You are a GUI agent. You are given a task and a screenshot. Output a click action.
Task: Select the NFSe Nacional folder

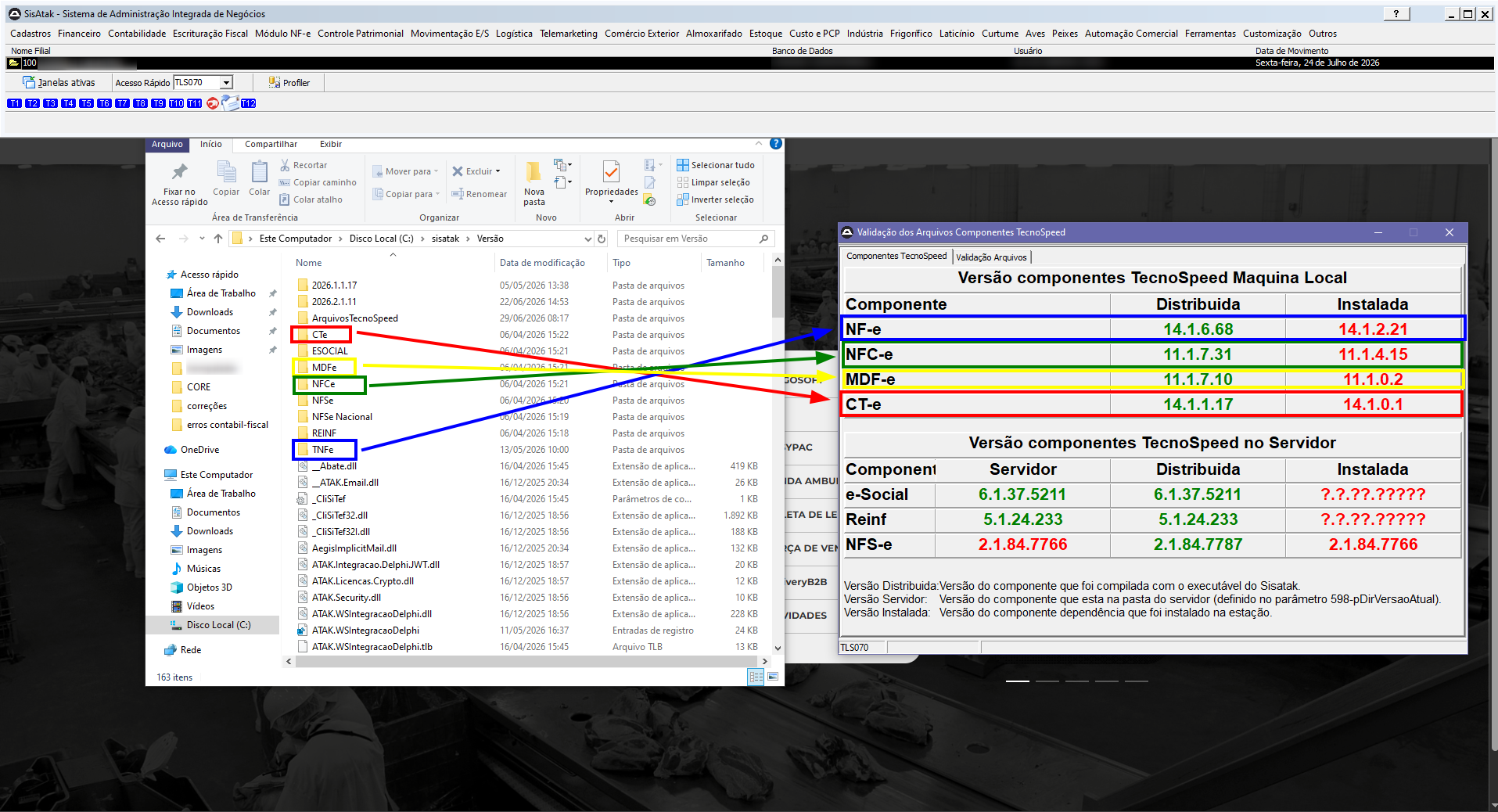pos(342,417)
